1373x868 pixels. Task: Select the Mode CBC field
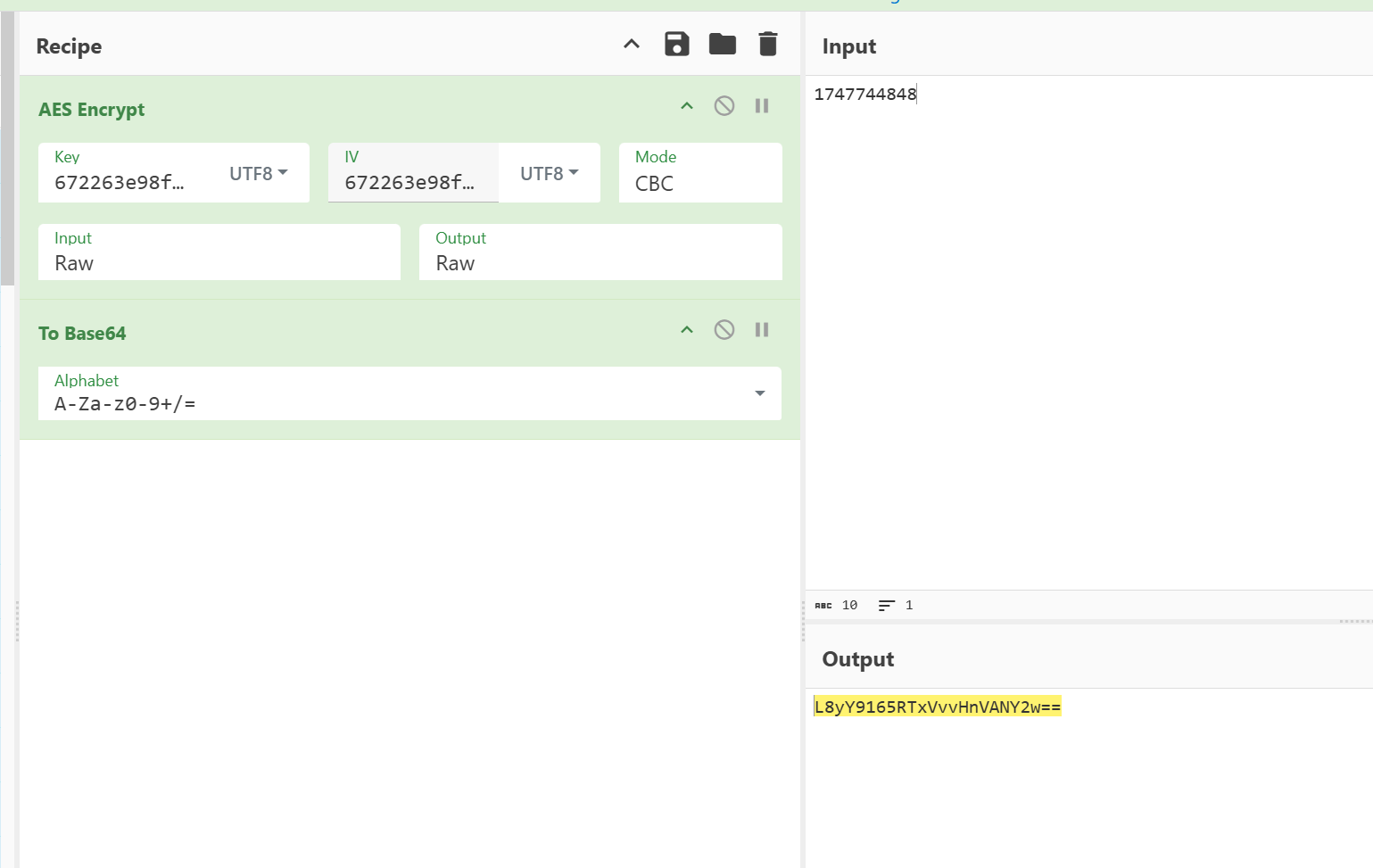(699, 174)
